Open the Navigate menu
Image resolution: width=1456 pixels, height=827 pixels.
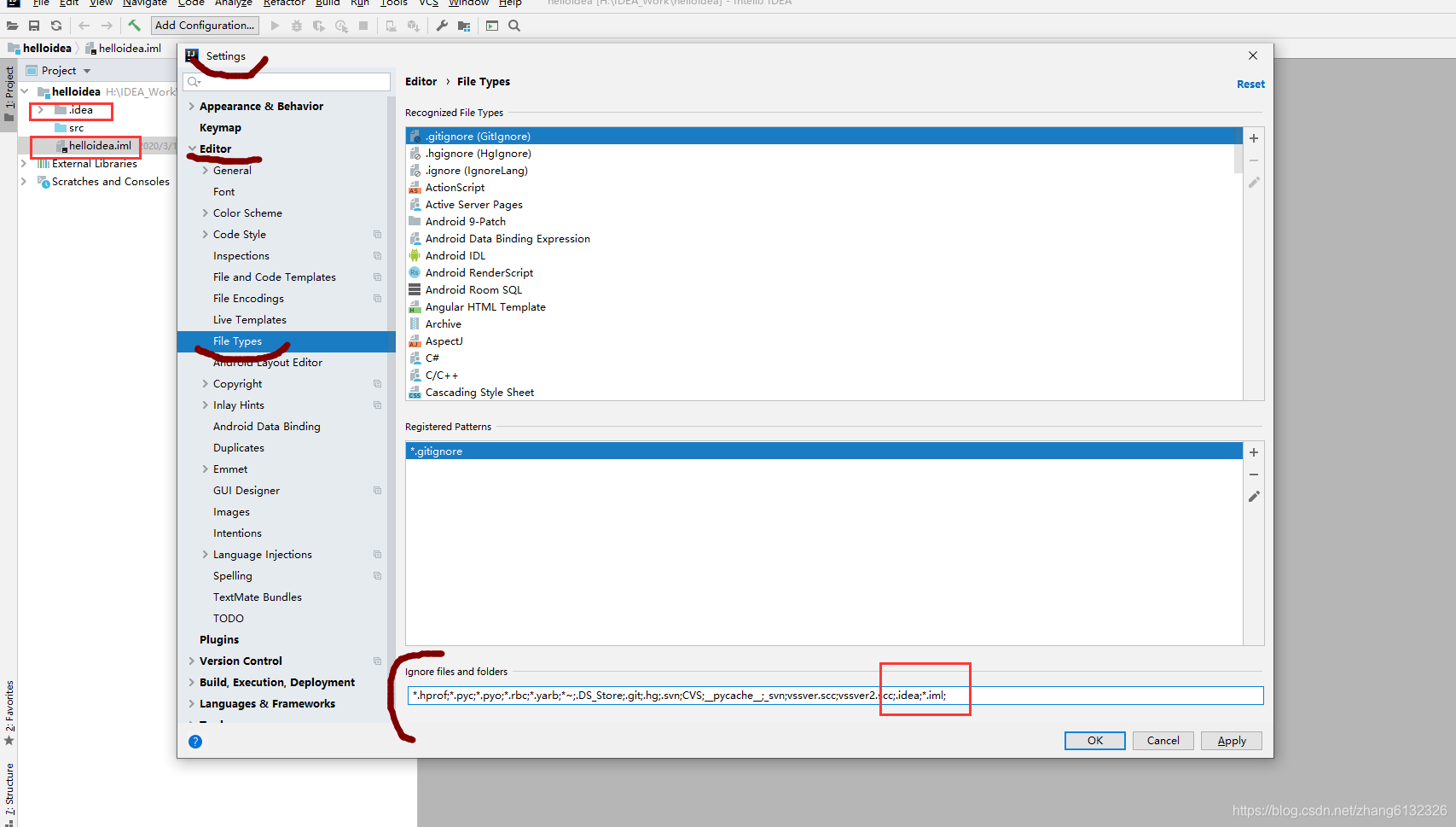pos(144,3)
